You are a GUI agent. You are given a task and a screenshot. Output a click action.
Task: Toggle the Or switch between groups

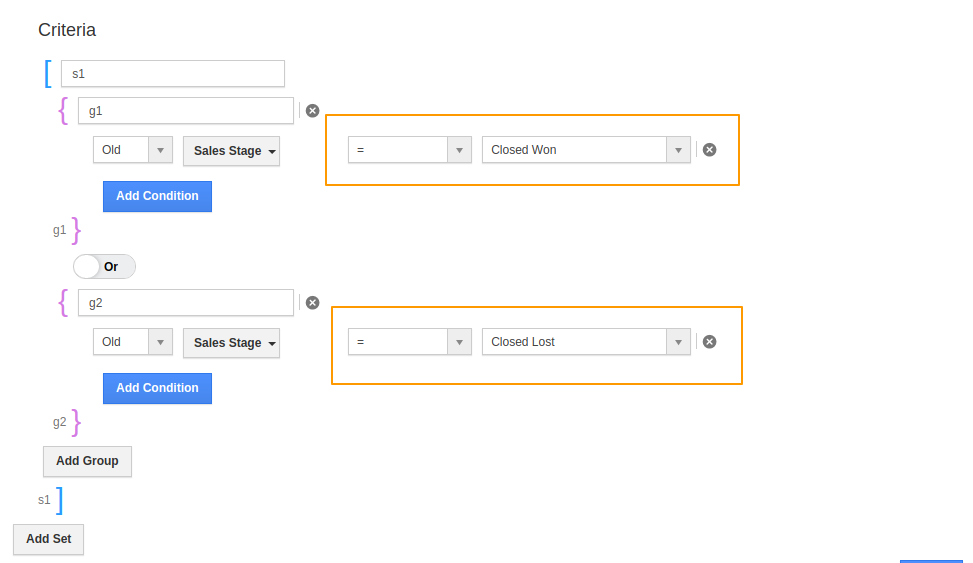coord(104,266)
